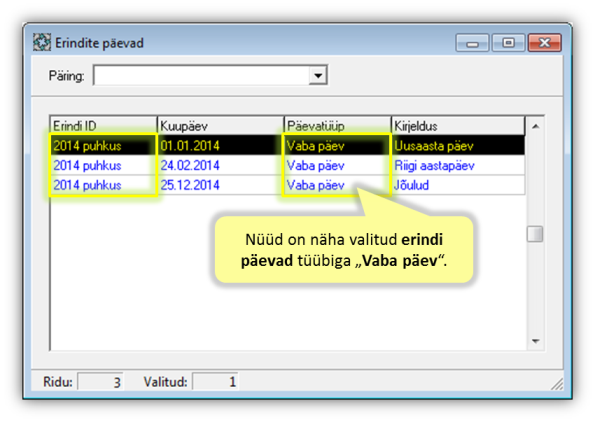Click the vertical scrollbar thumb
This screenshot has width=595, height=422.
(x=535, y=234)
